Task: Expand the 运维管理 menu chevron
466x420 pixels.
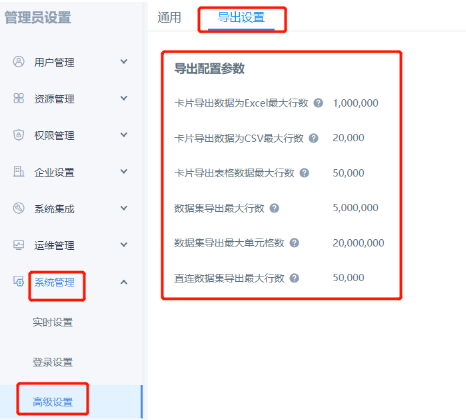Action: click(x=124, y=245)
